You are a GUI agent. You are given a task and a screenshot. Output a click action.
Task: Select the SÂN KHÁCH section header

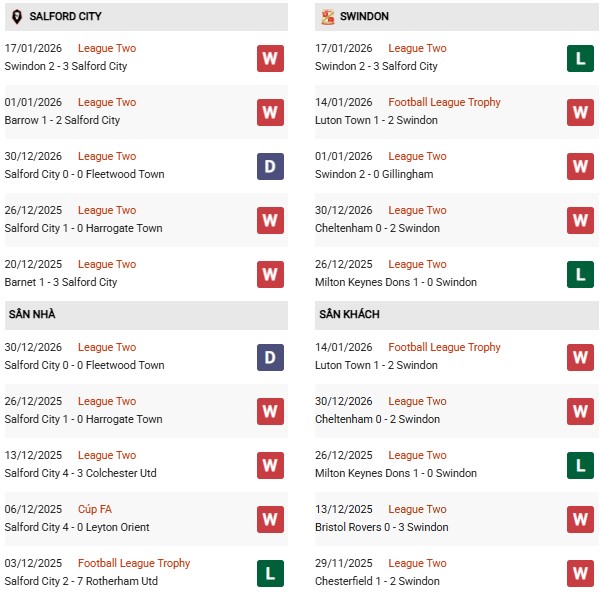point(349,315)
